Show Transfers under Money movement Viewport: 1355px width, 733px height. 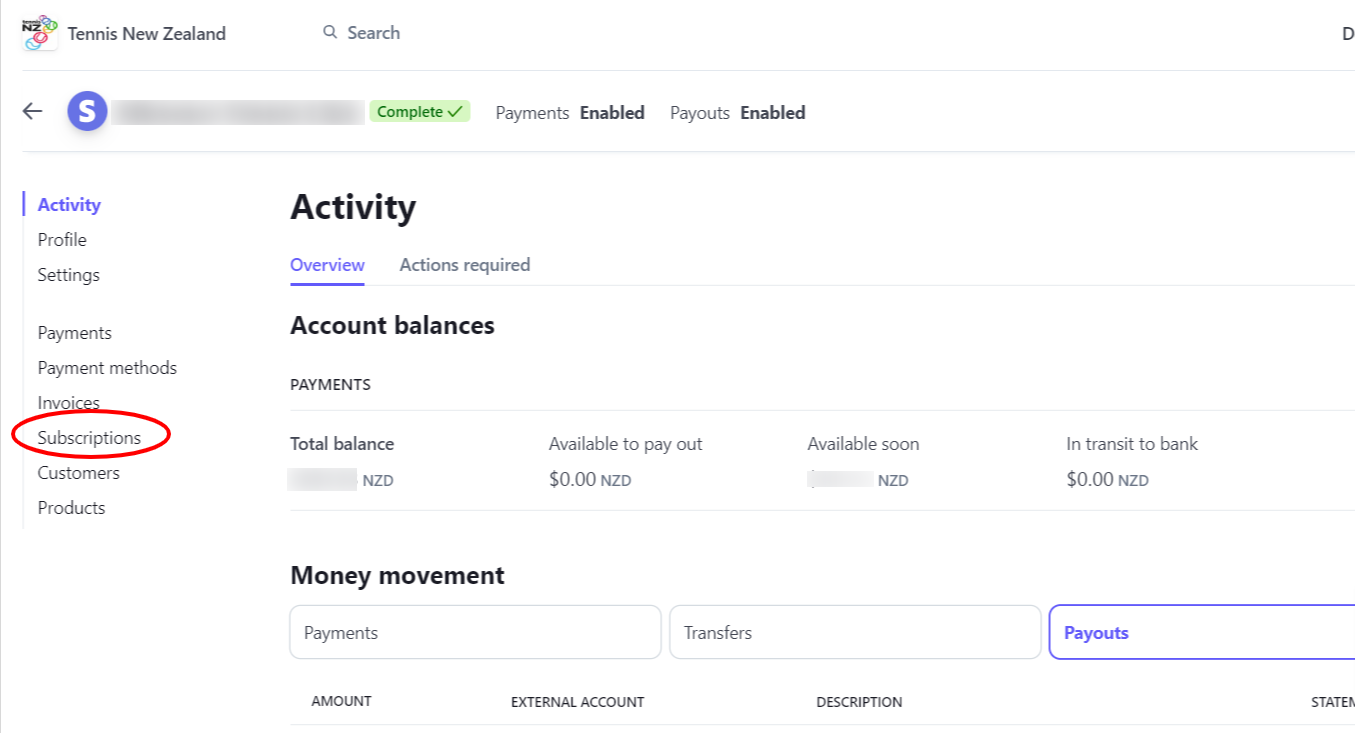coord(855,632)
